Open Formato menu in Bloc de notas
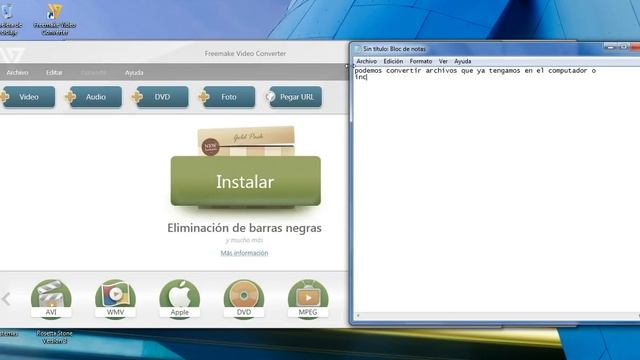This screenshot has height=360, width=640. point(421,61)
